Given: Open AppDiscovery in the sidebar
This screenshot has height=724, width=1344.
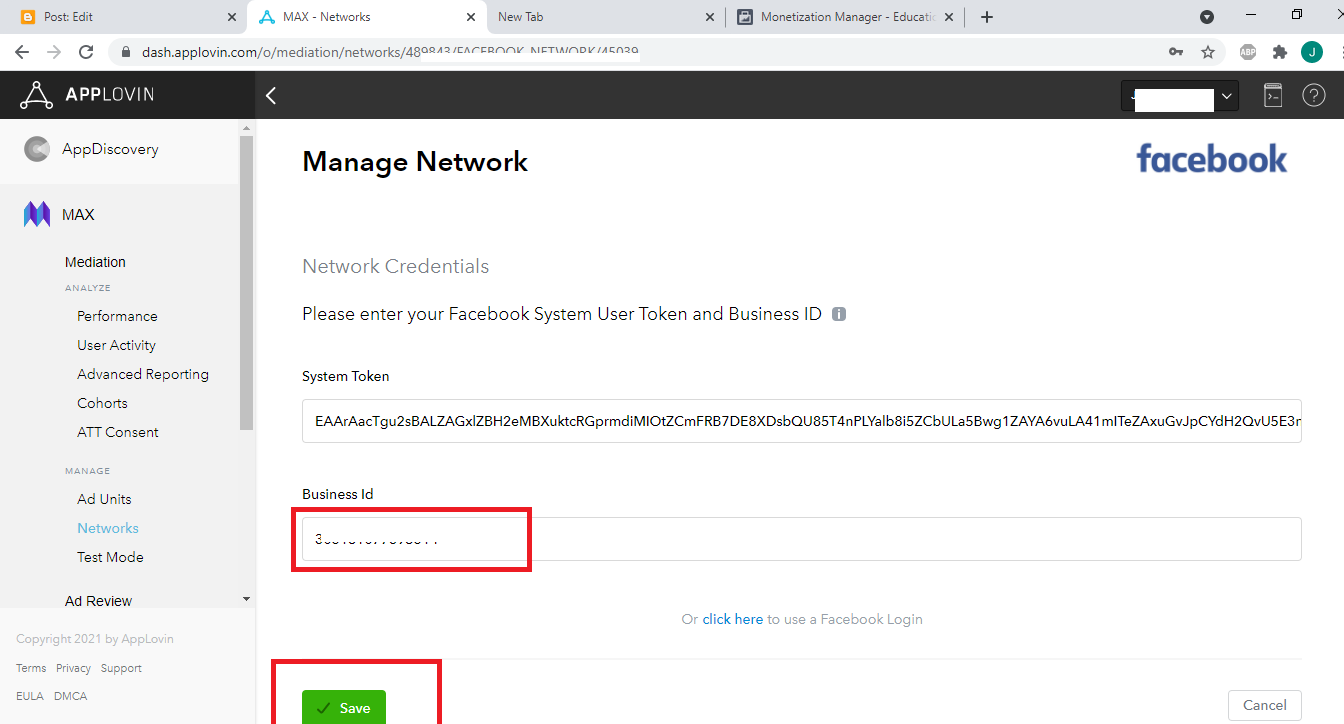Looking at the screenshot, I should coord(110,149).
